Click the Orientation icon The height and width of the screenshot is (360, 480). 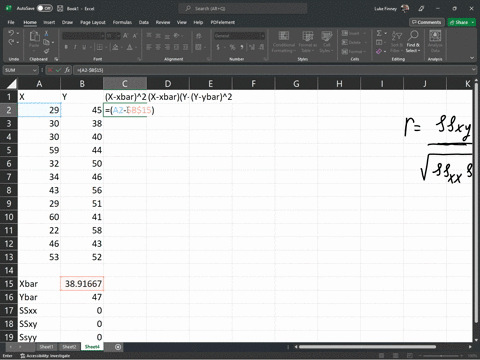(176, 36)
